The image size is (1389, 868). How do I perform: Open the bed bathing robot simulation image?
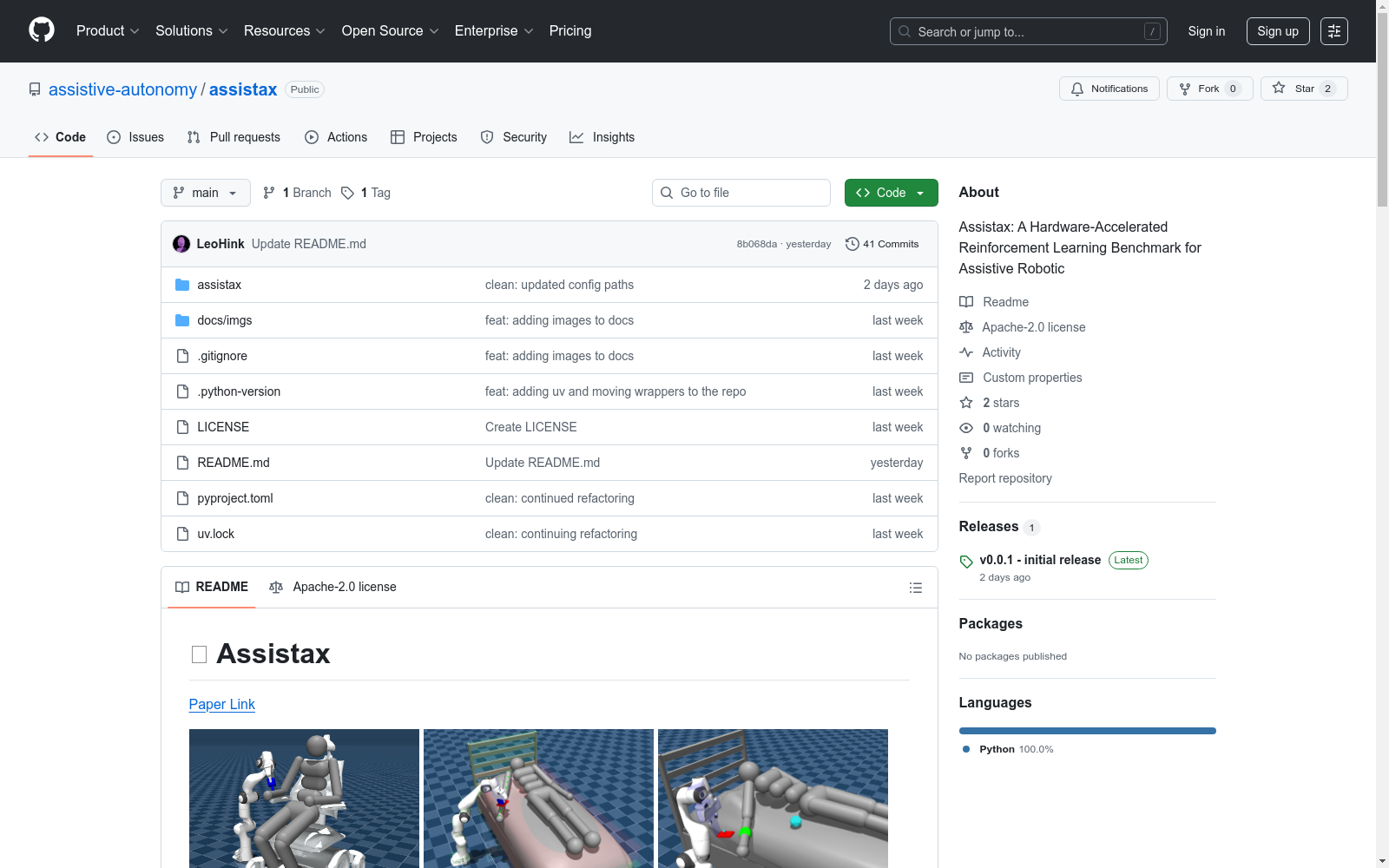point(538,799)
